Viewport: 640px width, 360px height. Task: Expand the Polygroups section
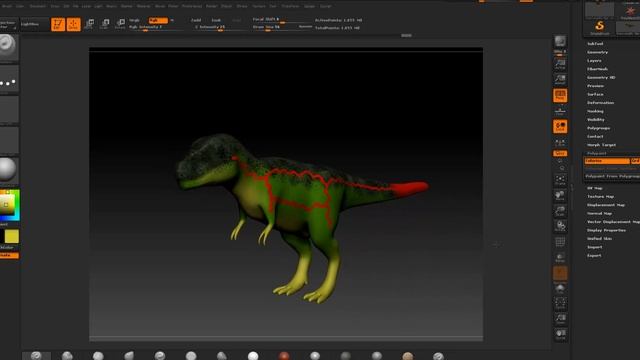click(x=598, y=128)
